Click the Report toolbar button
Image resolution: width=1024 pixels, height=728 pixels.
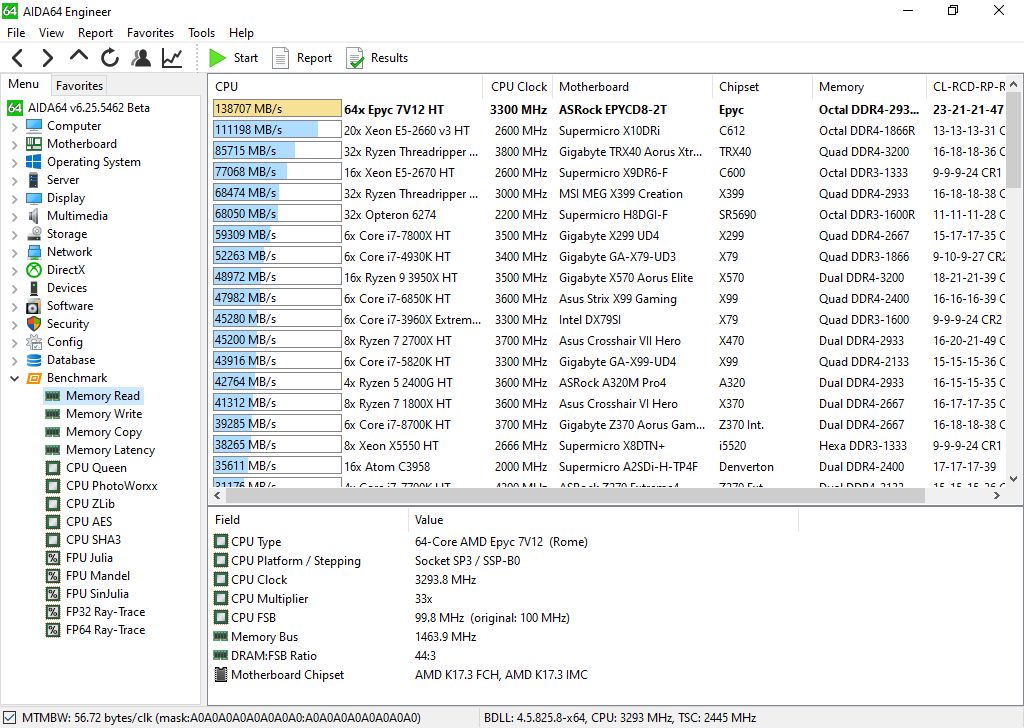302,58
